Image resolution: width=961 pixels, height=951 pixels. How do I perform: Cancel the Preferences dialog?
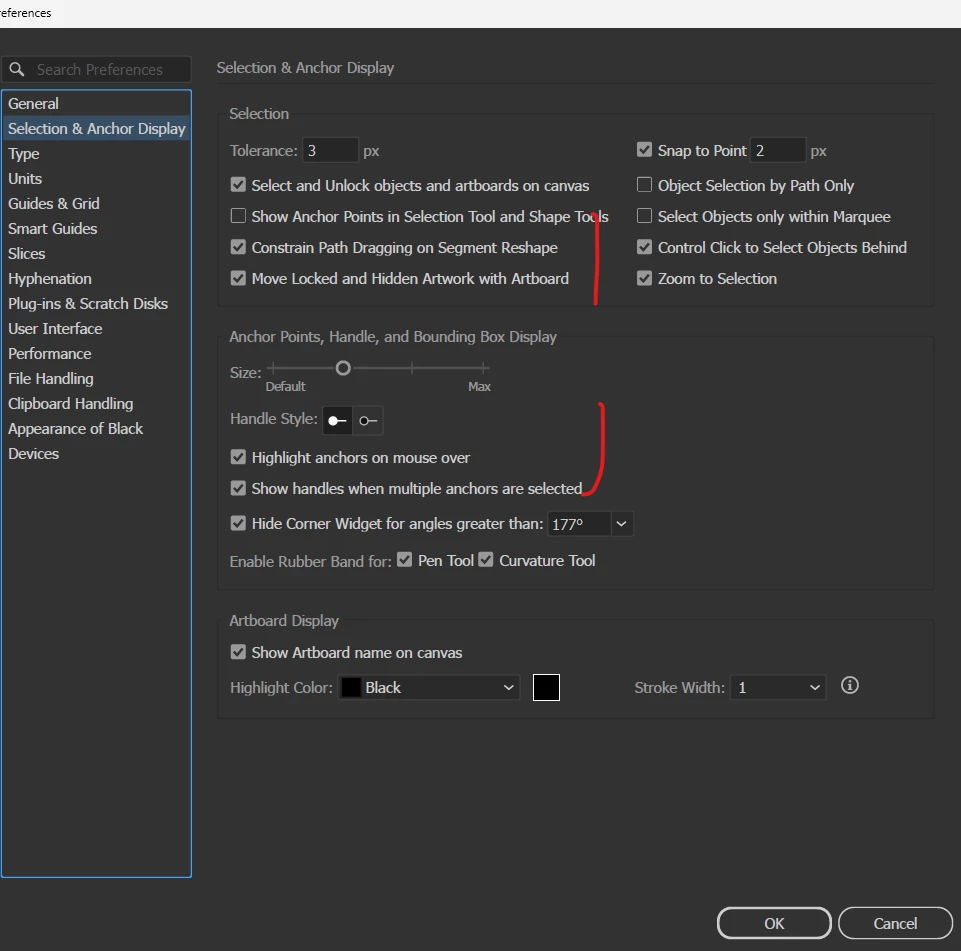tap(895, 923)
